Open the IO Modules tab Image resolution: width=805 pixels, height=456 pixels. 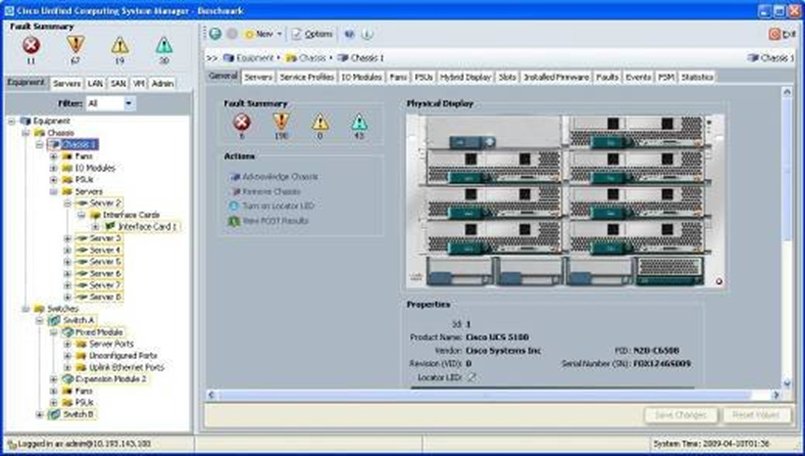click(x=361, y=77)
